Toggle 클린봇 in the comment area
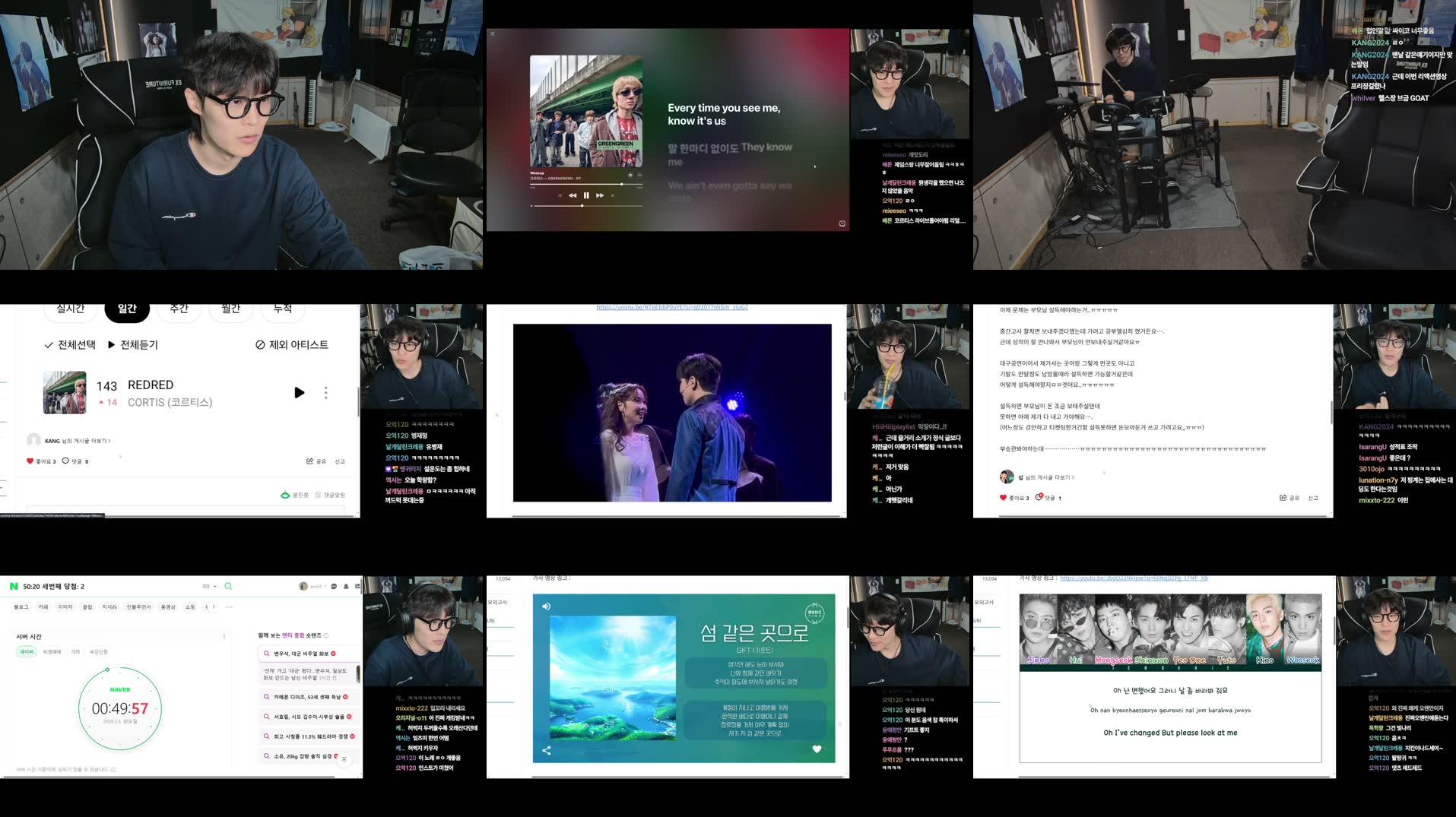 pos(295,495)
